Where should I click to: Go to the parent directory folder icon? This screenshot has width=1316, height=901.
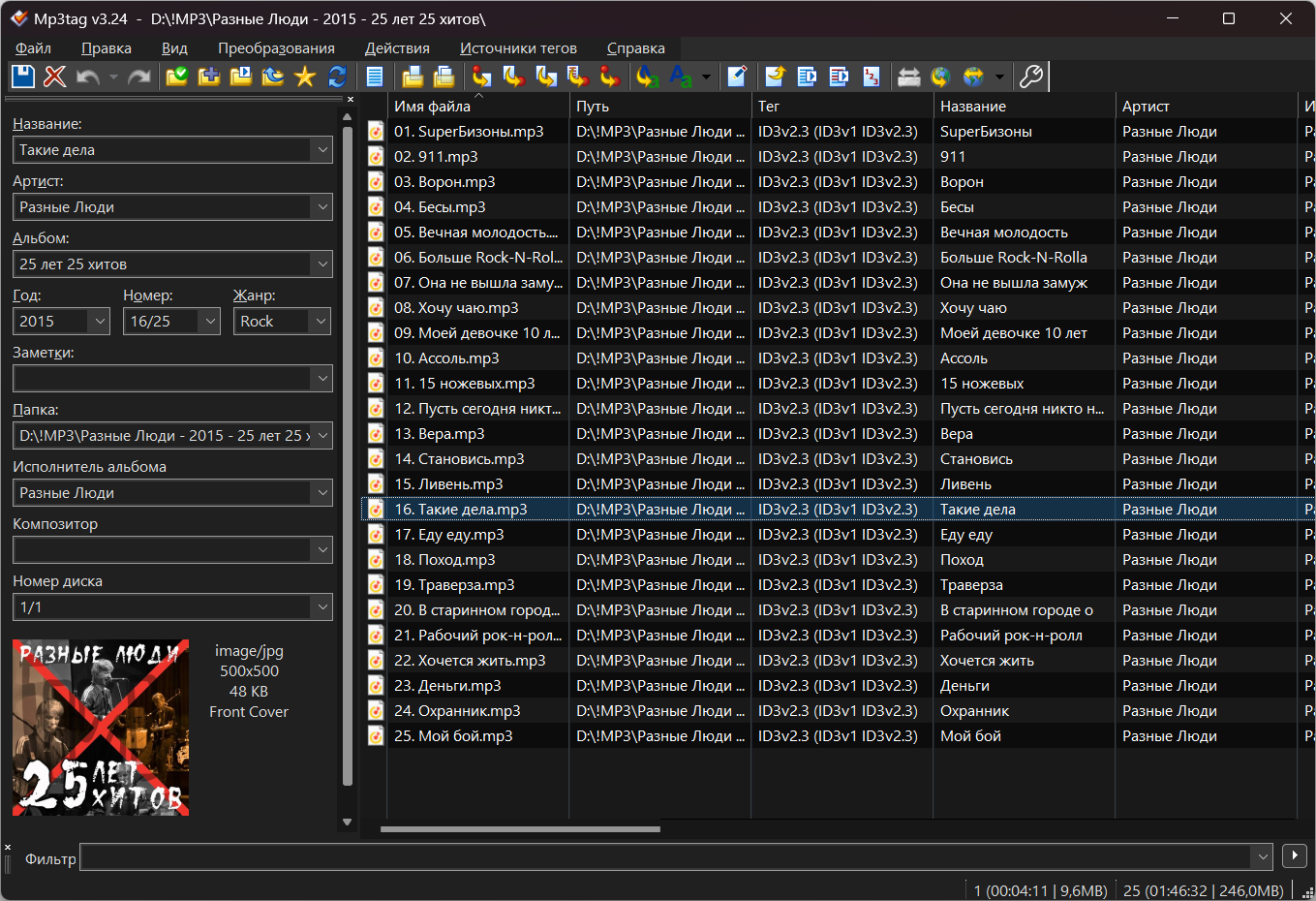(273, 77)
